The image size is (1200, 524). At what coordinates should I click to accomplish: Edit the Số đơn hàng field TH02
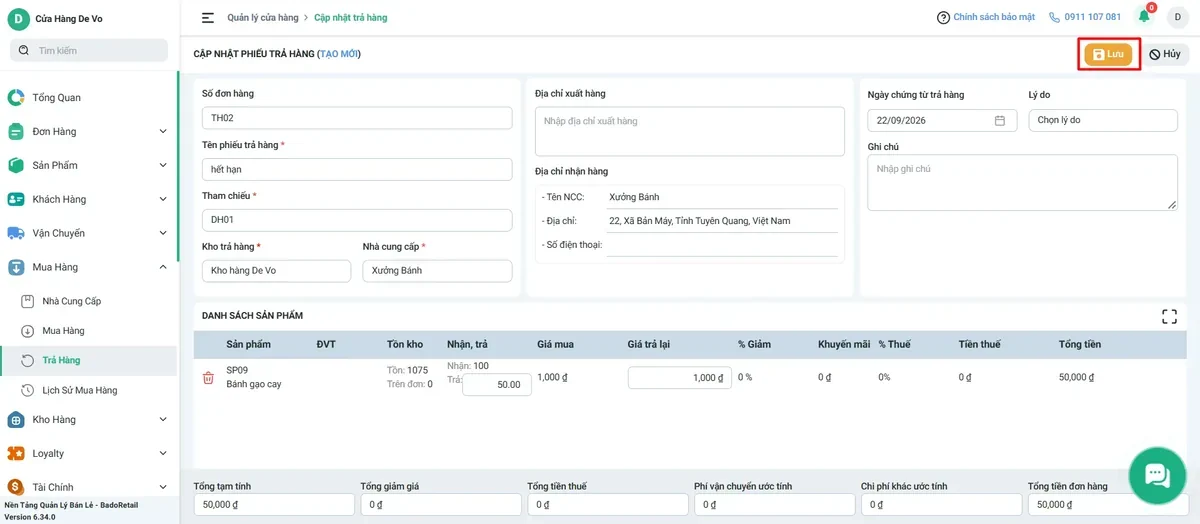(357, 118)
